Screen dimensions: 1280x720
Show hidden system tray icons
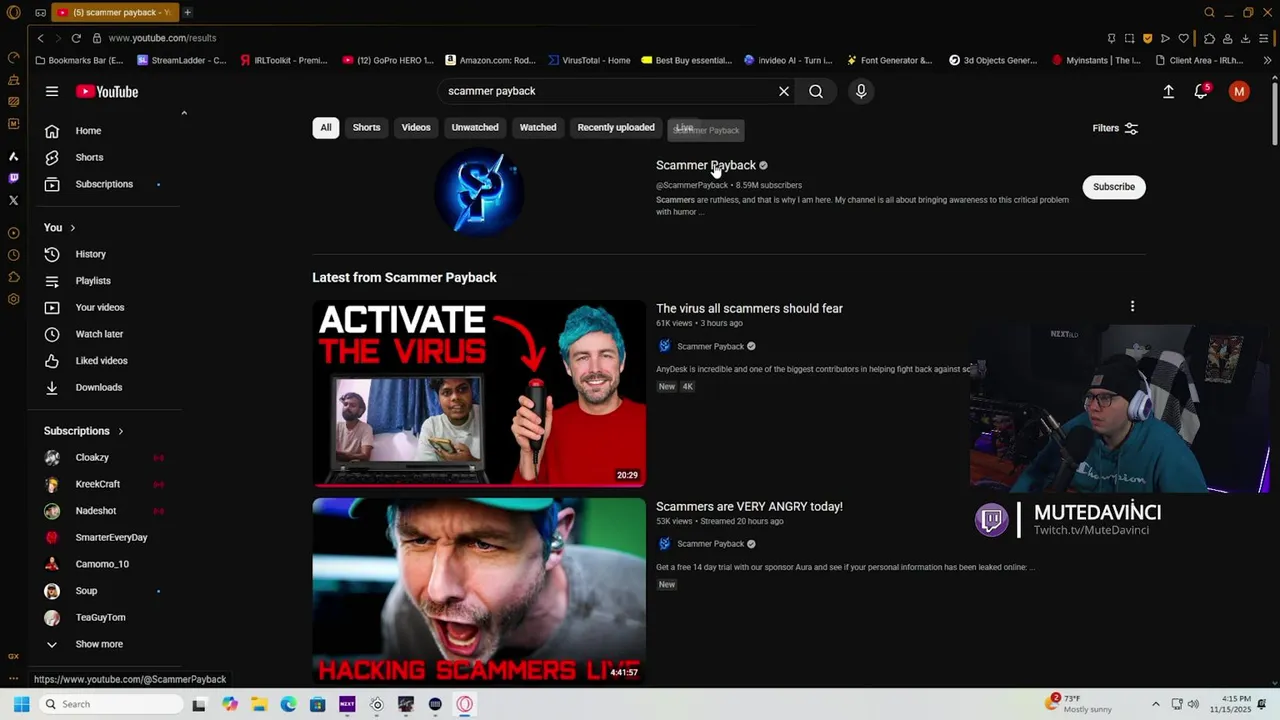click(x=1155, y=704)
